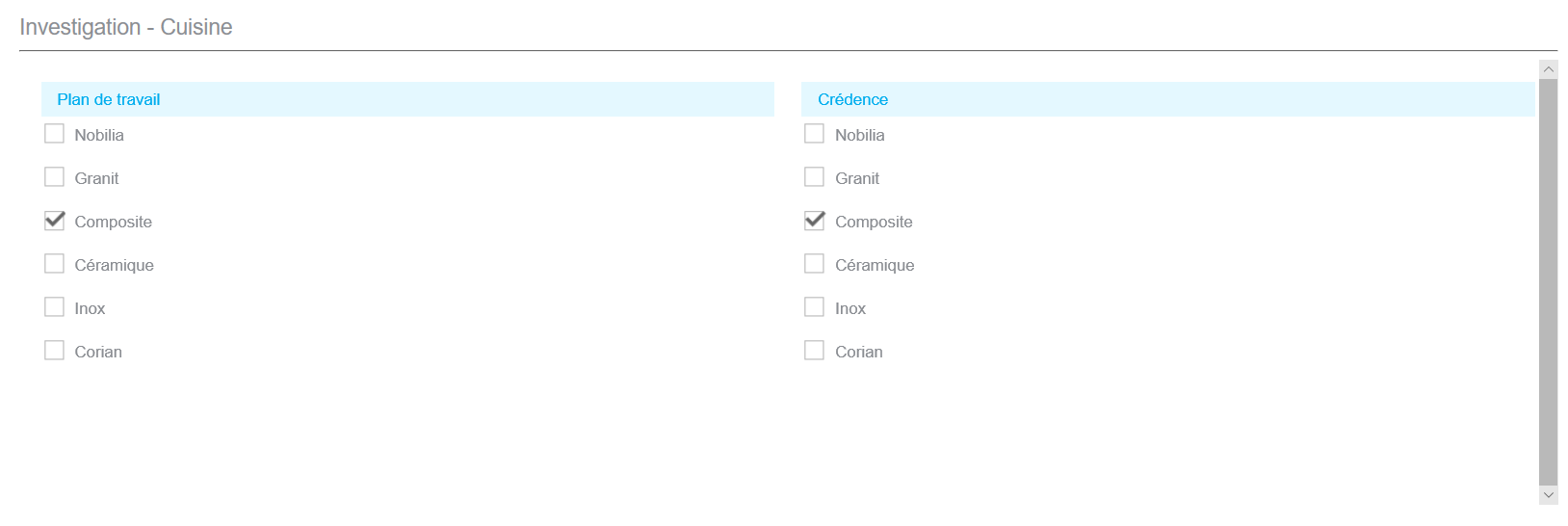The width and height of the screenshot is (1568, 526).
Task: Tick Céramique under Plan de travail
Action: point(54,264)
